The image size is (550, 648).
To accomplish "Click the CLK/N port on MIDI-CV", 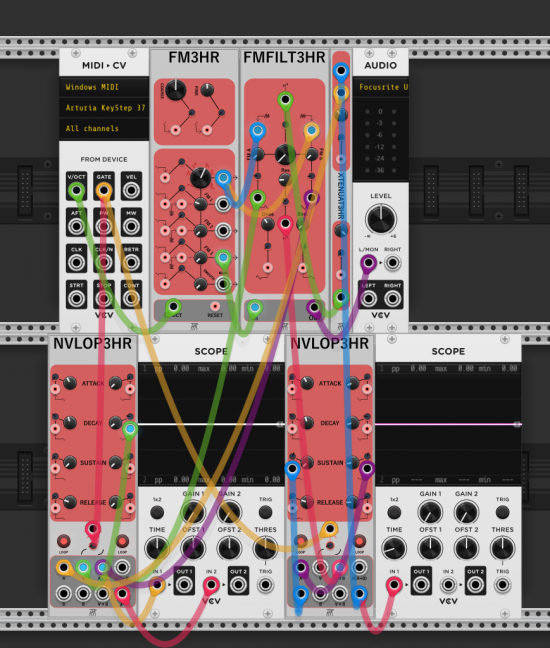I will coord(103,262).
